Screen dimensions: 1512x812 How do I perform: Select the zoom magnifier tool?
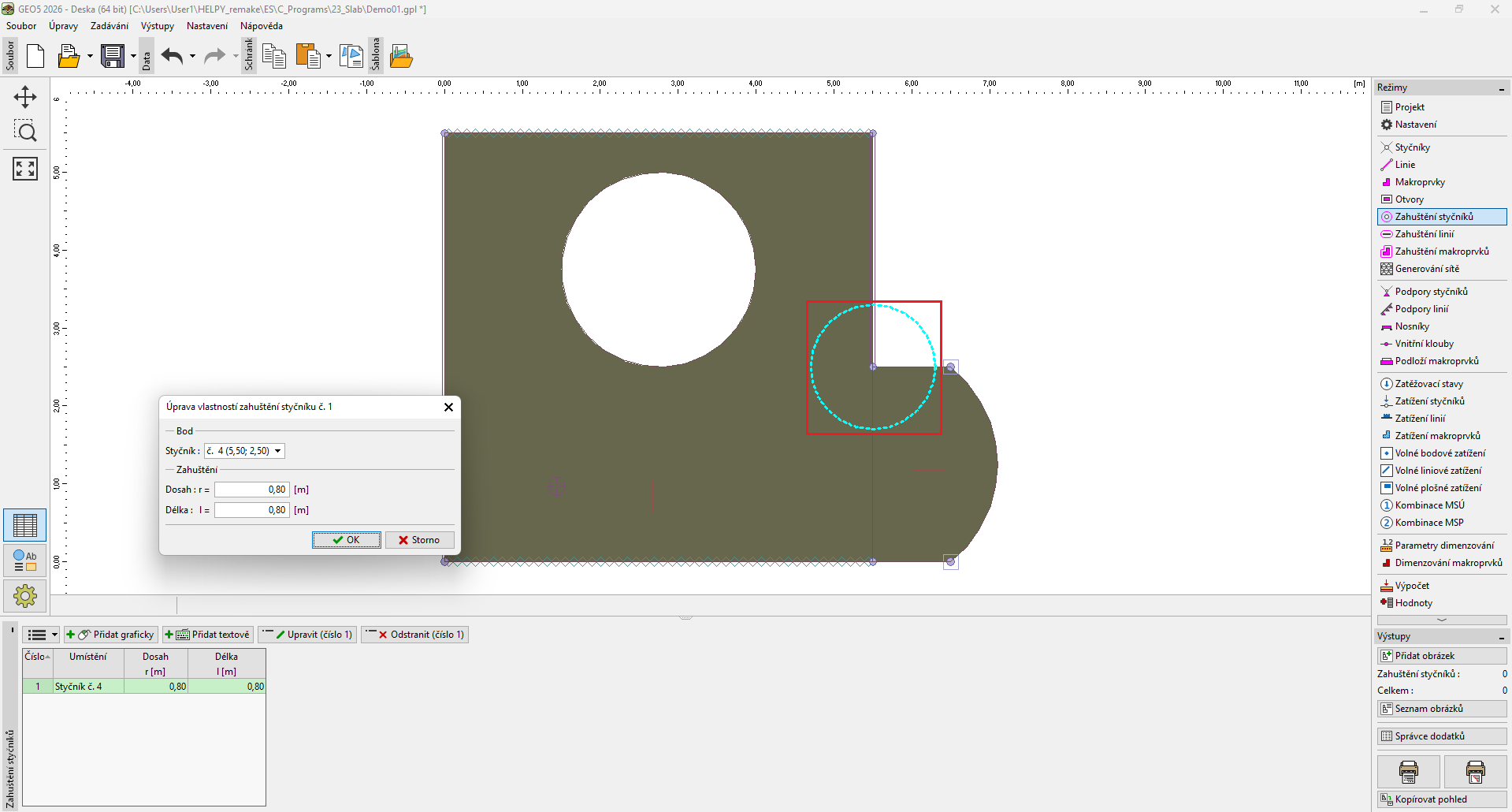click(x=25, y=132)
